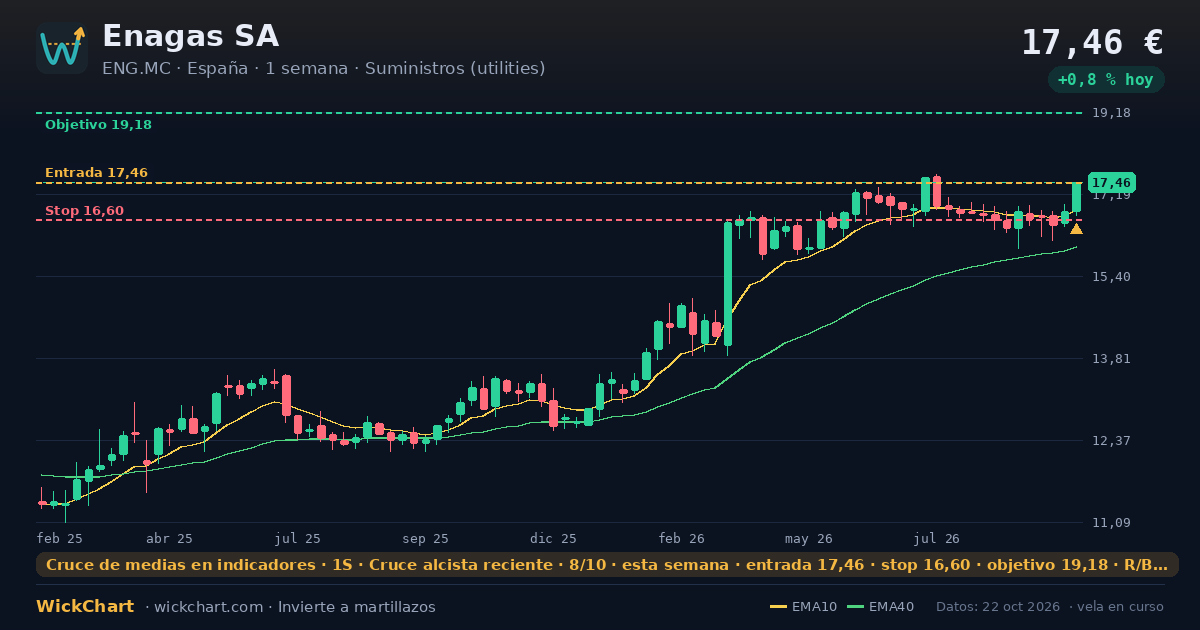Click the Stop 16,60 label
Screen dimensions: 1200x630
84,211
